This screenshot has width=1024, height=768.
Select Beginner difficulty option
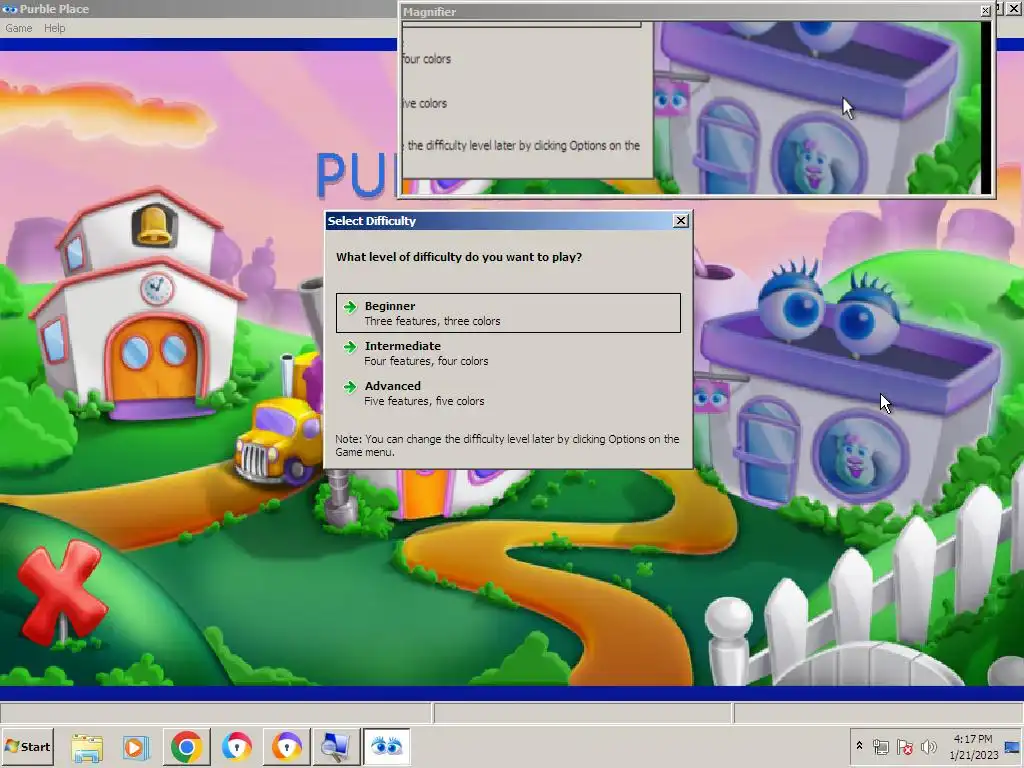point(508,313)
